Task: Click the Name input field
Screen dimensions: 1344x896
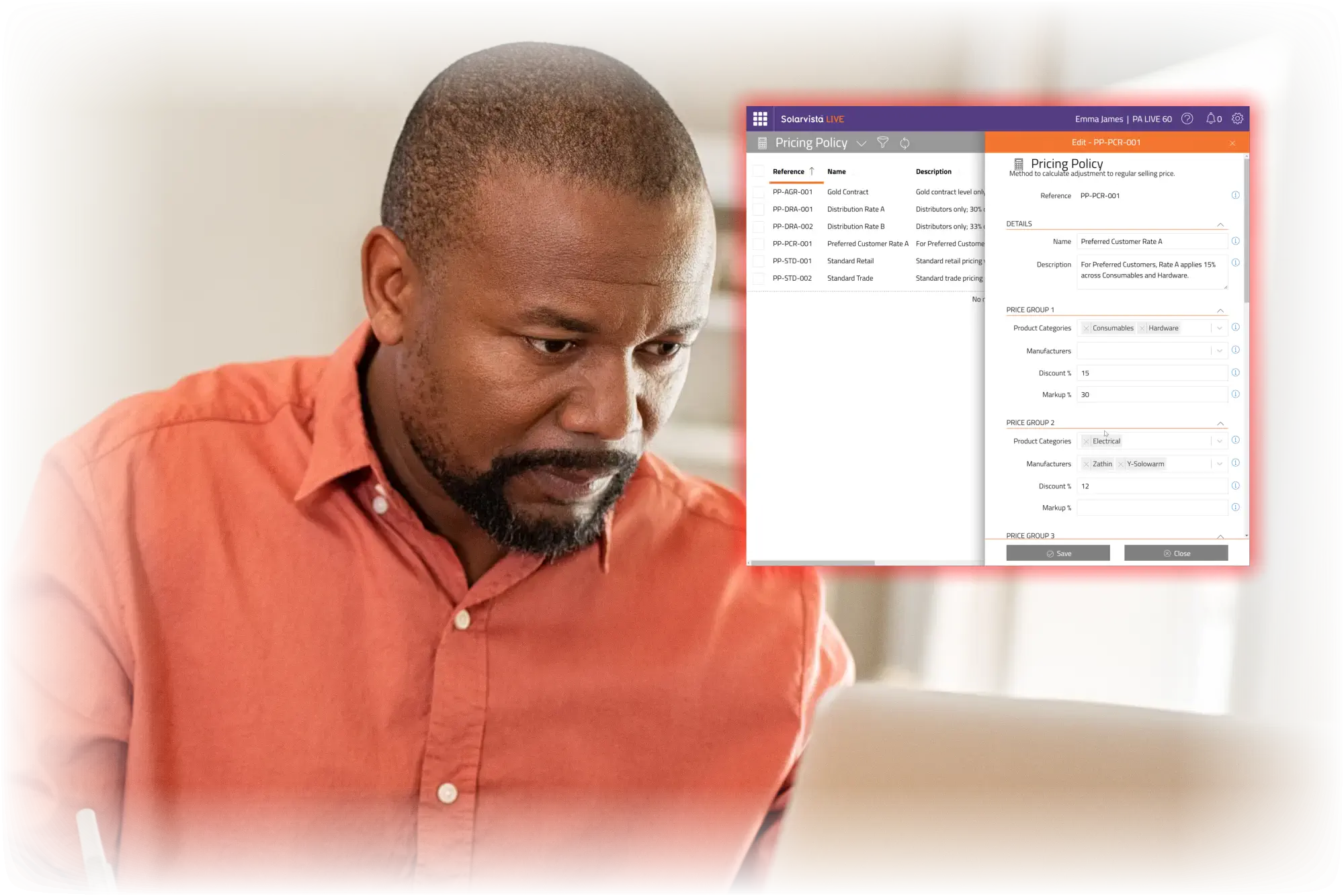Action: 1152,241
